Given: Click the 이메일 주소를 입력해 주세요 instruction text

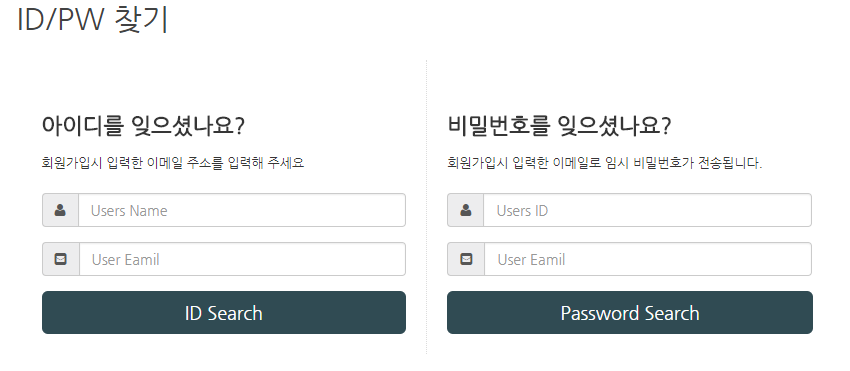Looking at the screenshot, I should (x=226, y=163).
